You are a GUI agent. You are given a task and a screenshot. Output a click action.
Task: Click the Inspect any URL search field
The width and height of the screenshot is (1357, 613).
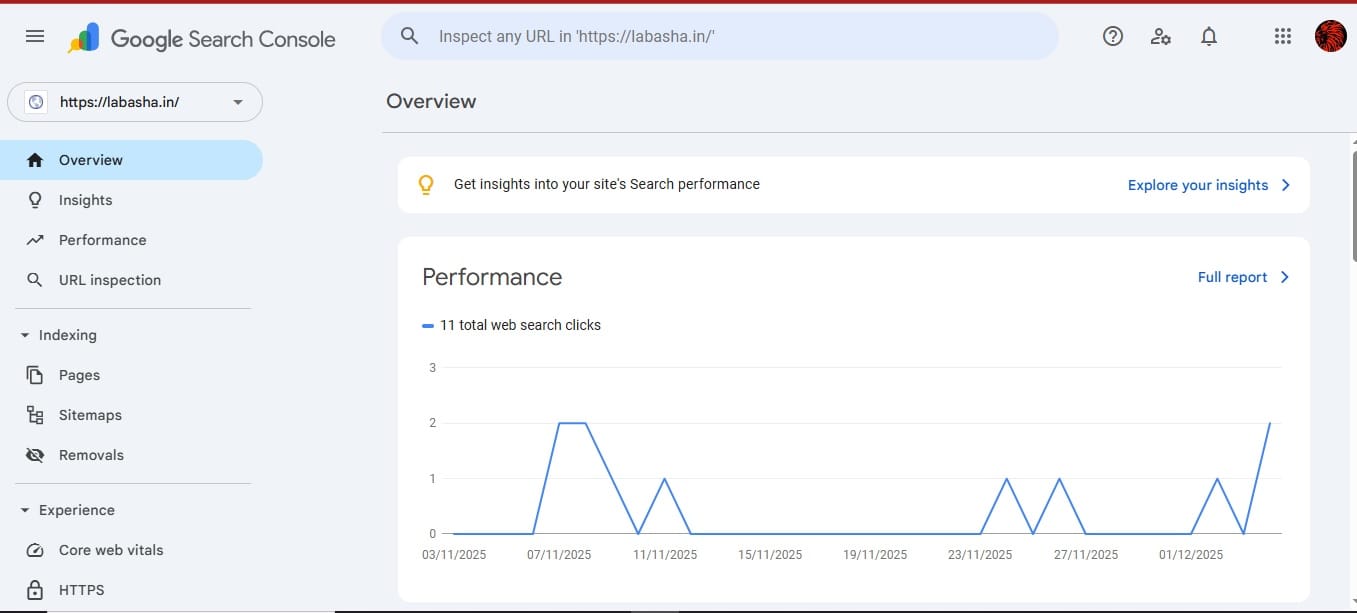718,36
